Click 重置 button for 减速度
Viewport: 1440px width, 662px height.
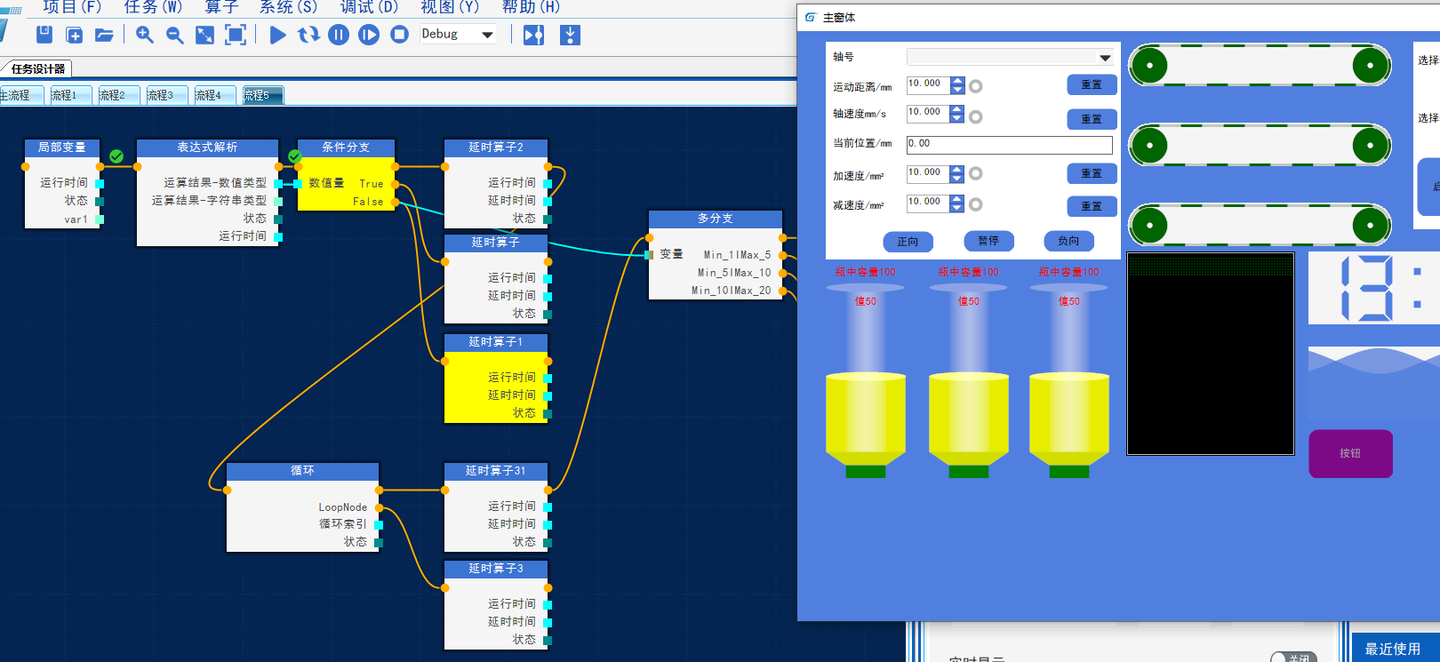click(1092, 206)
